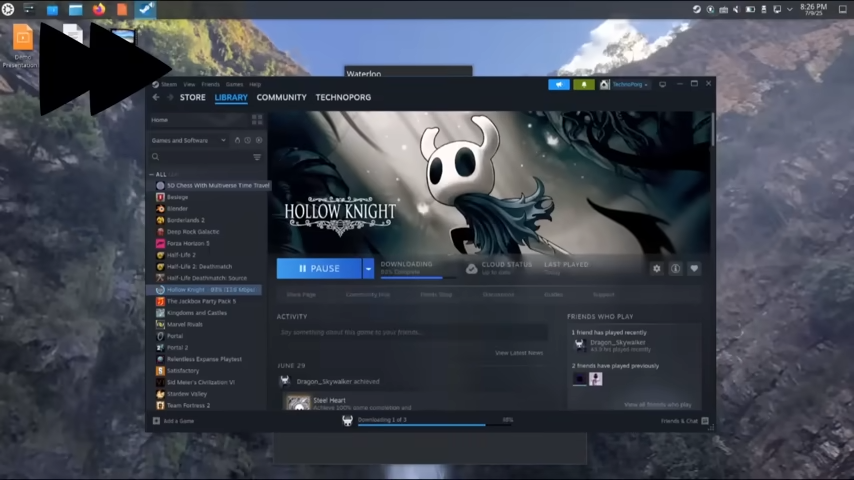
Task: Click the Add a Game plus icon
Action: click(156, 421)
